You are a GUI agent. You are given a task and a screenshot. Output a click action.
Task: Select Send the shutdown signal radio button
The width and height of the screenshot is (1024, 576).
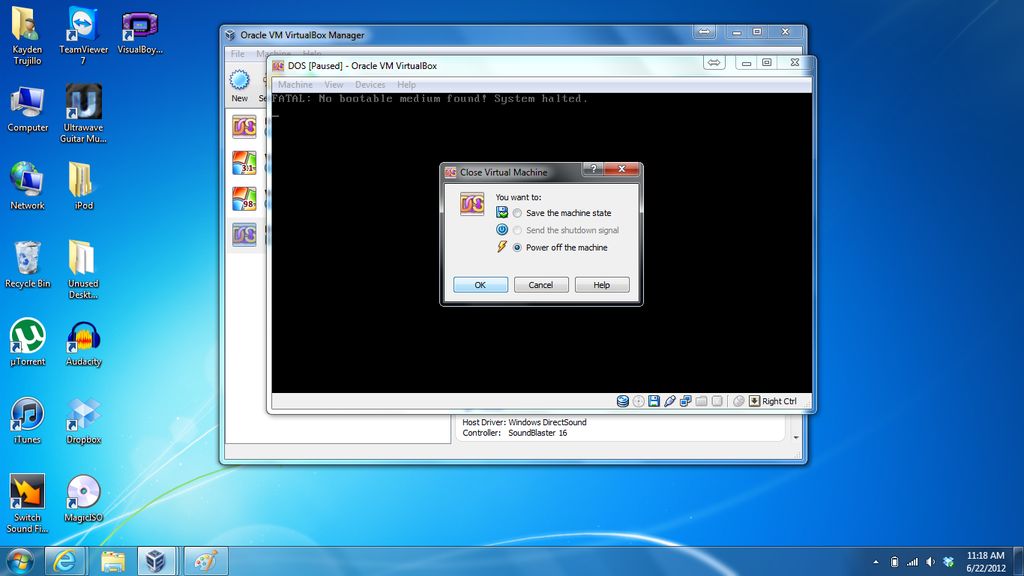(x=517, y=231)
